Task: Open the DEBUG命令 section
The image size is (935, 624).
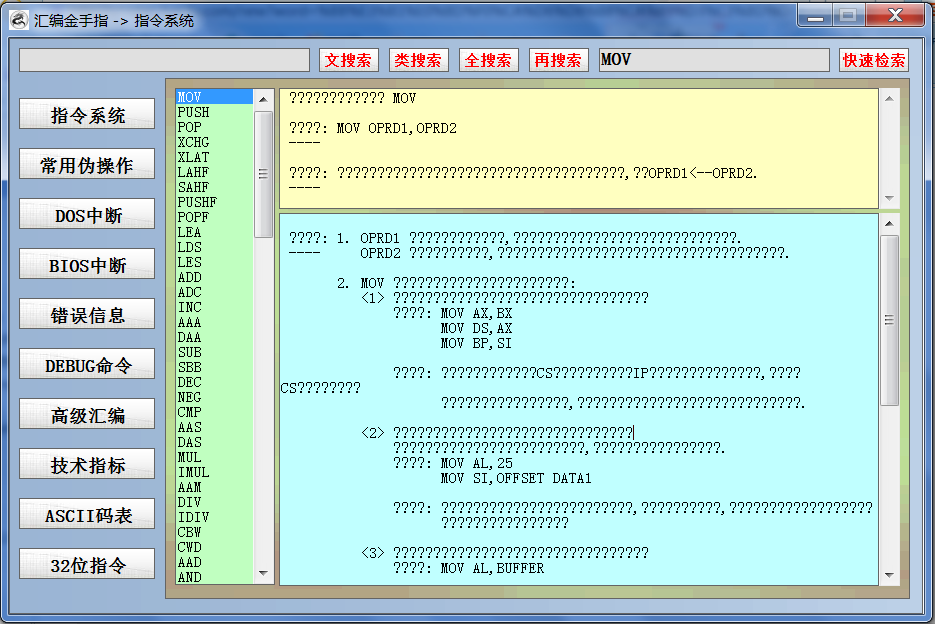Action: (x=87, y=364)
